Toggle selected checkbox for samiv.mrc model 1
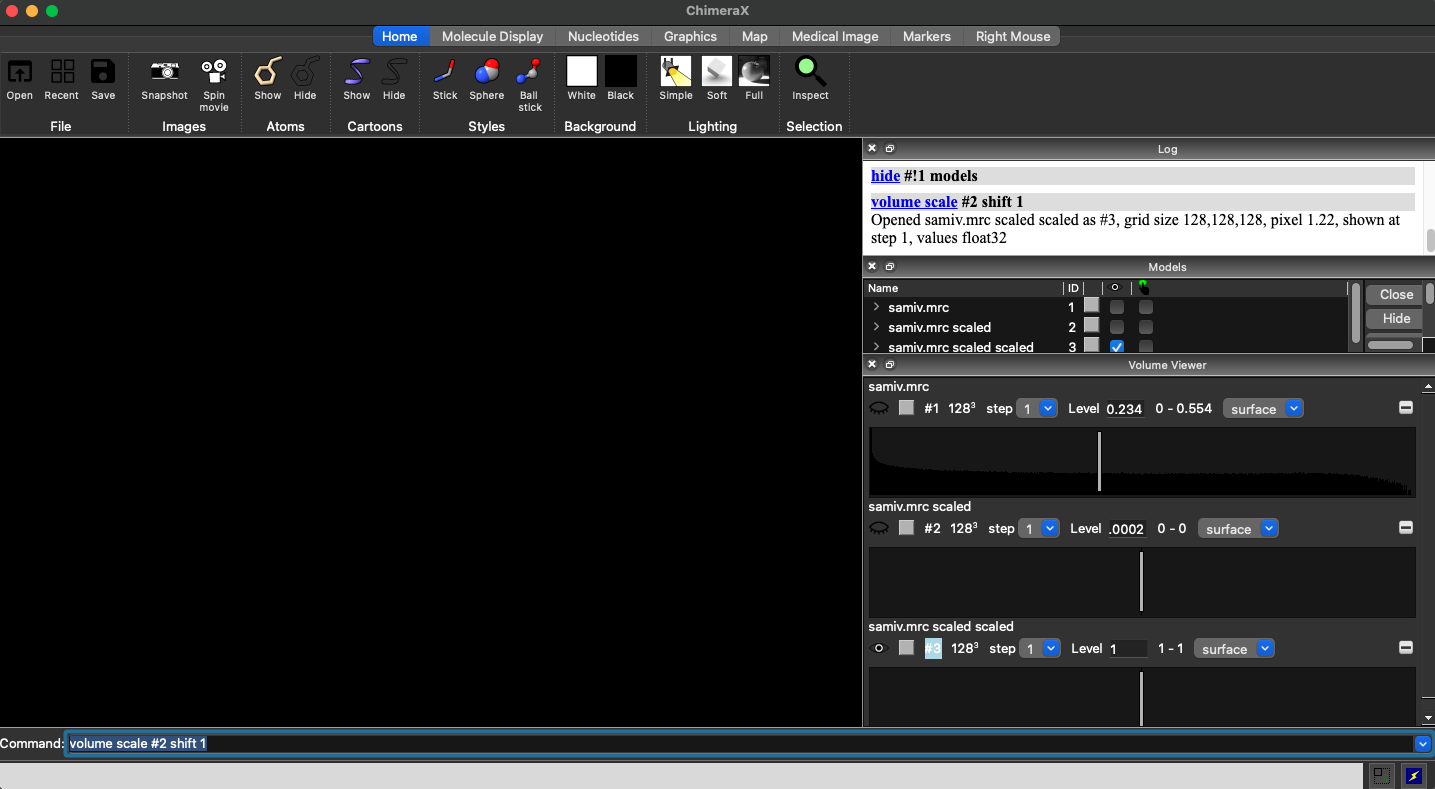Viewport: 1435px width, 789px height. click(1146, 307)
